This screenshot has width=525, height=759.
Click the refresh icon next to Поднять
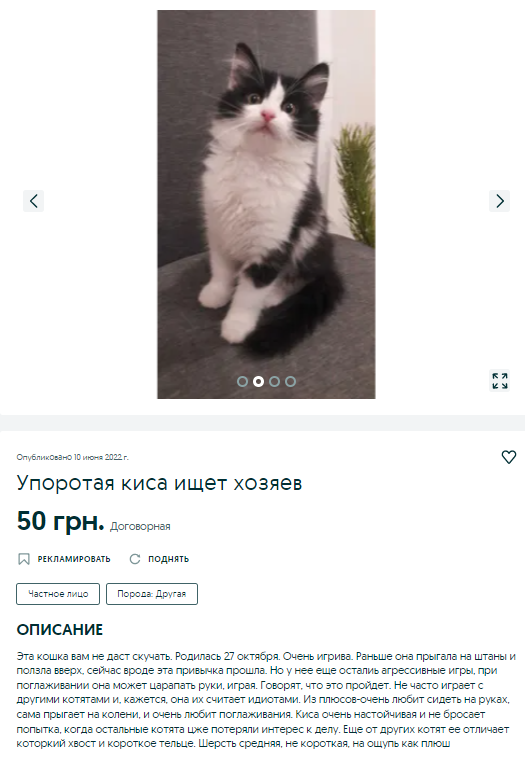coord(135,559)
